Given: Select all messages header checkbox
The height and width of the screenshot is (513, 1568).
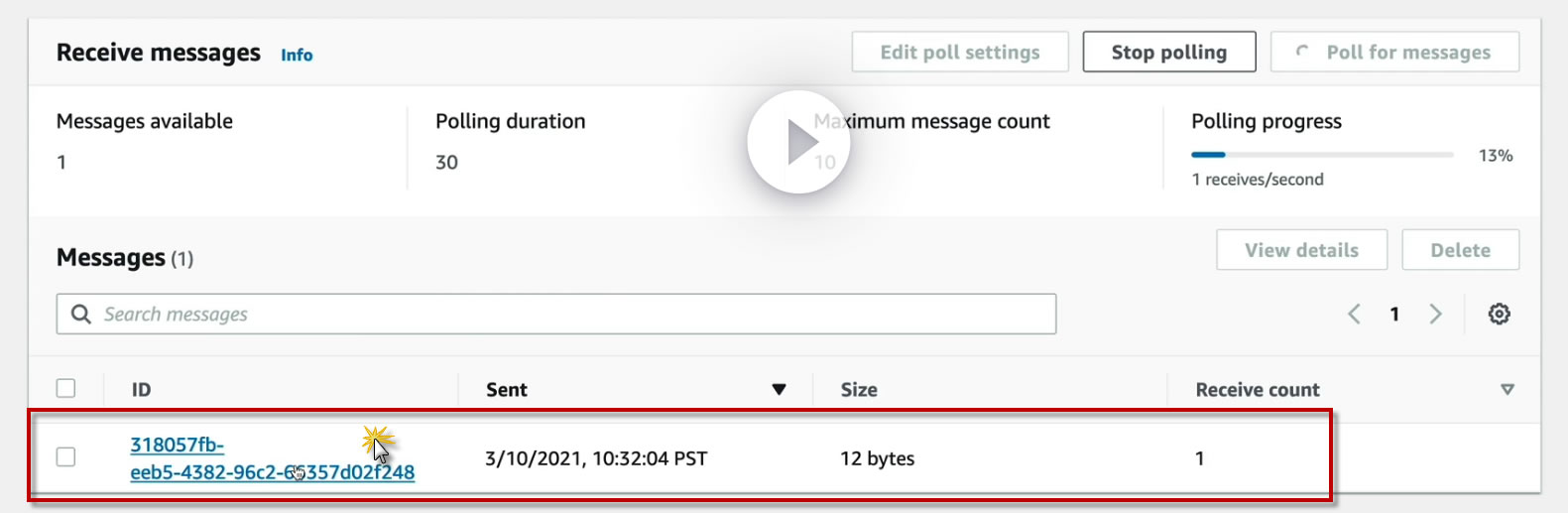Looking at the screenshot, I should tap(66, 388).
